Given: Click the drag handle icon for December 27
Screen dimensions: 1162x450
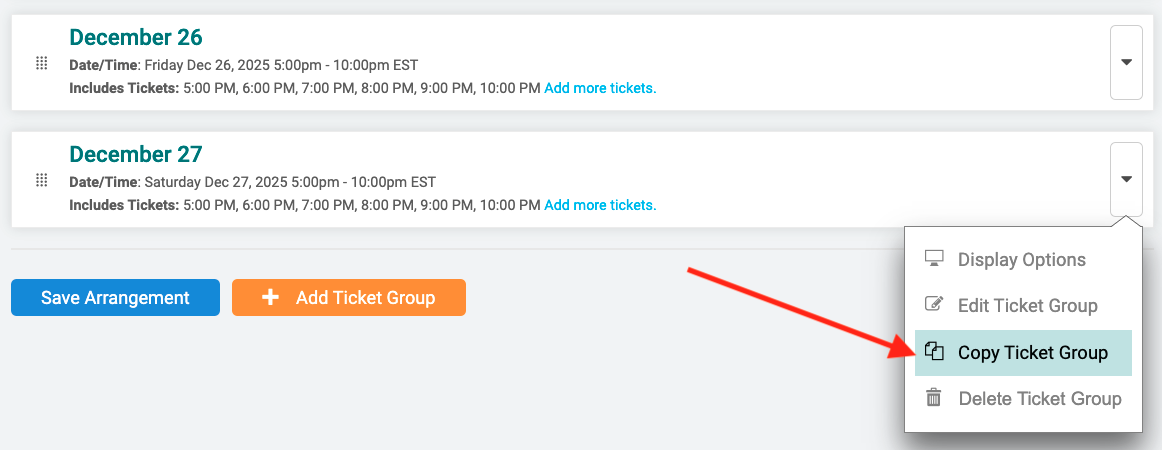Looking at the screenshot, I should [x=42, y=179].
